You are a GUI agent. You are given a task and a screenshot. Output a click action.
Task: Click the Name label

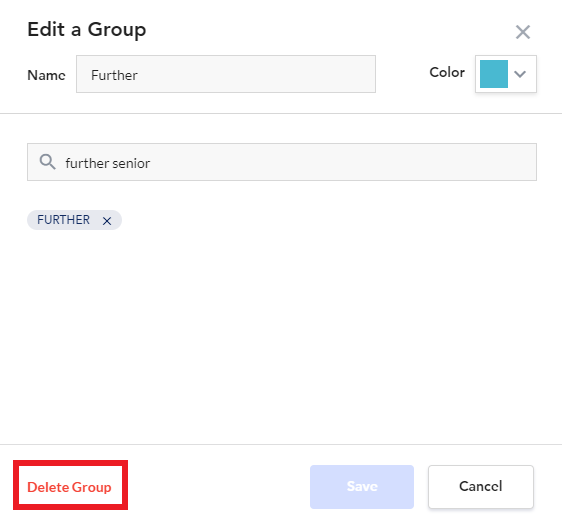(46, 75)
